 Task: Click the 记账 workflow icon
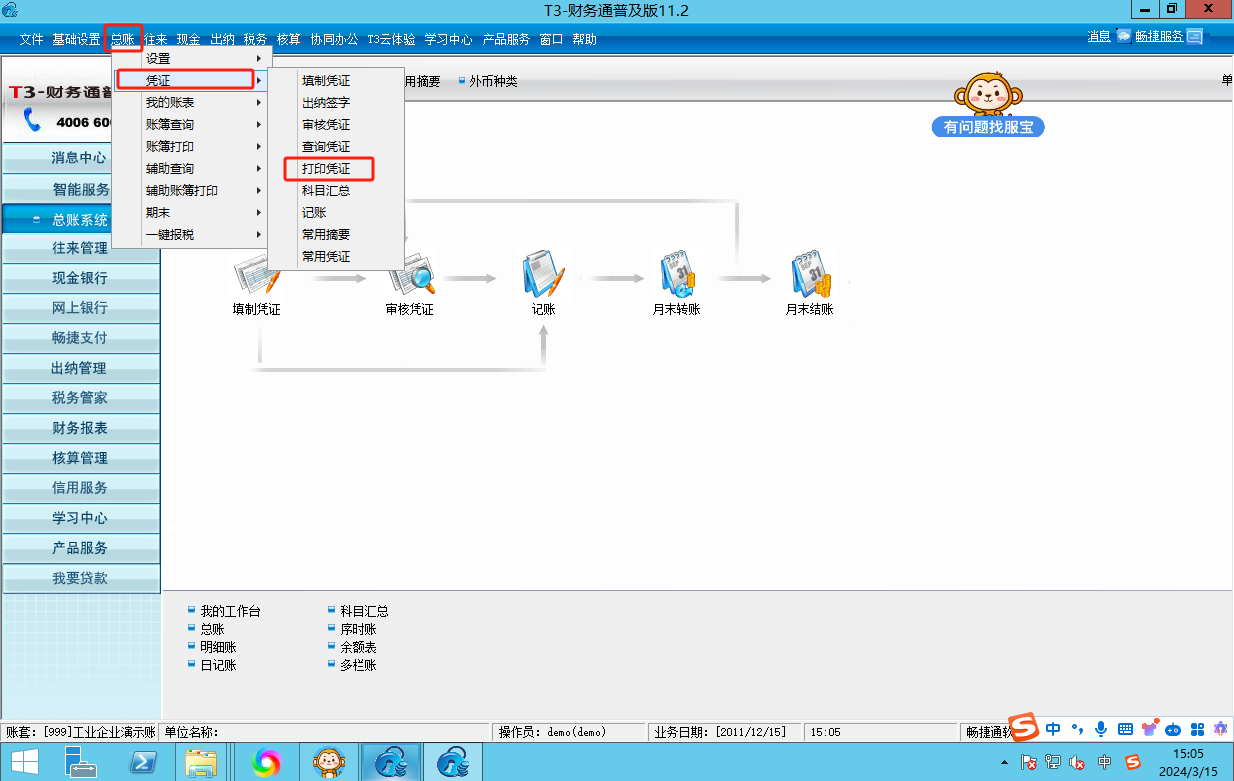click(x=543, y=273)
